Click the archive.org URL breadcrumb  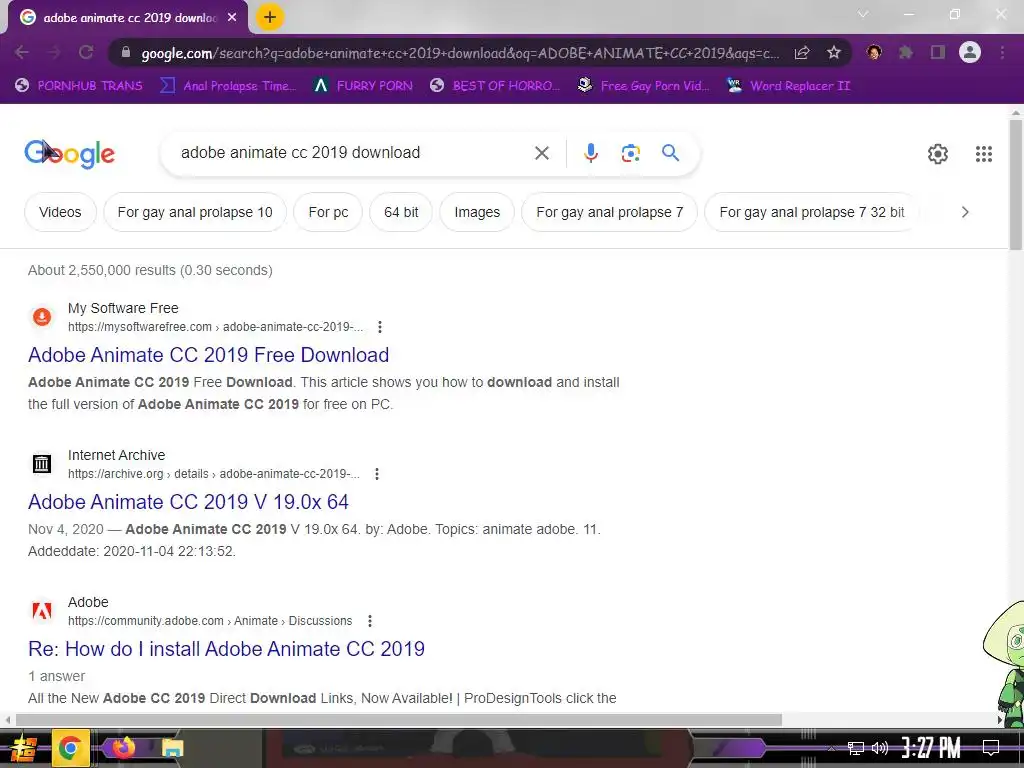click(x=214, y=473)
